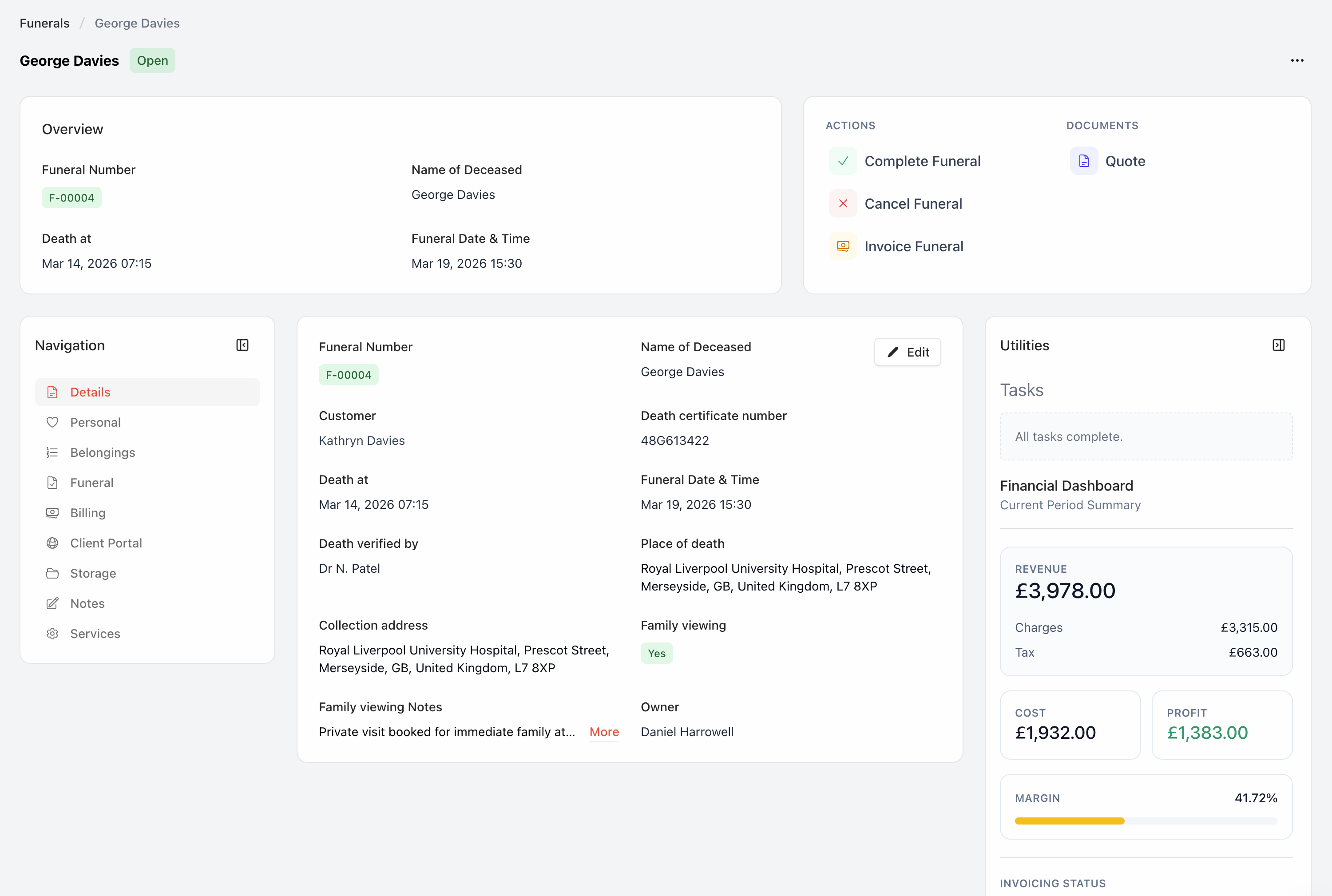The width and height of the screenshot is (1332, 896).
Task: Expand the family viewing notes with More
Action: pyautogui.click(x=604, y=731)
